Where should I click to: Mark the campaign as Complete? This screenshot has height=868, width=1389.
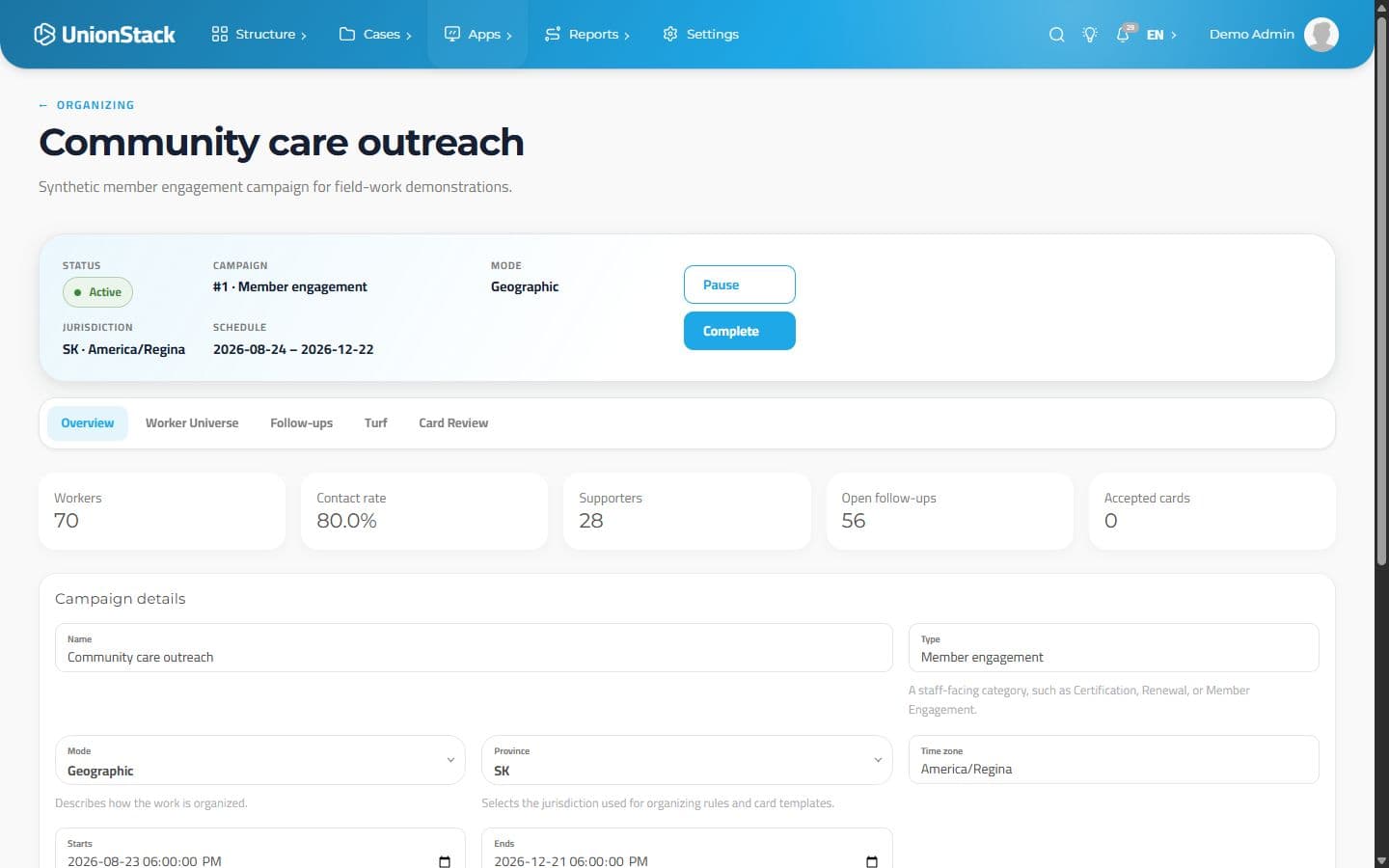point(740,331)
